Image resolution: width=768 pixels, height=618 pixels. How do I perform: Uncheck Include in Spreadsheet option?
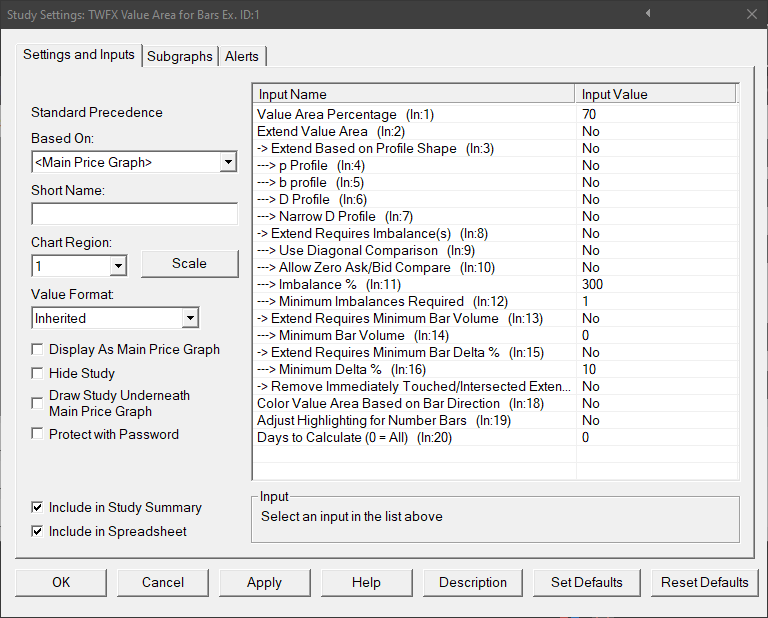click(x=38, y=531)
